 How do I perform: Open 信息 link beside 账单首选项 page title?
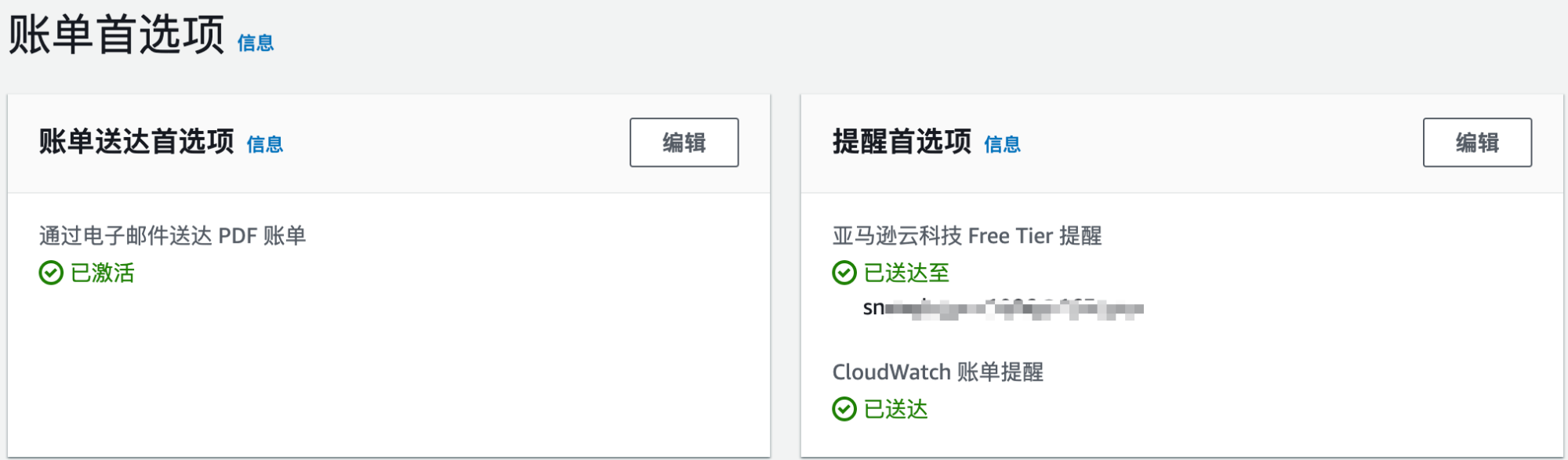[256, 43]
